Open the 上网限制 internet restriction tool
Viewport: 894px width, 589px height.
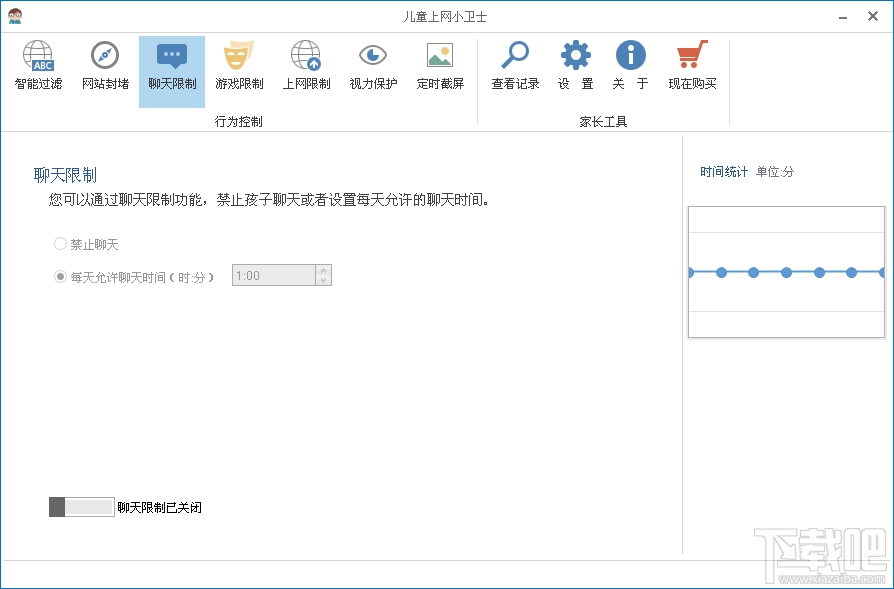306,66
